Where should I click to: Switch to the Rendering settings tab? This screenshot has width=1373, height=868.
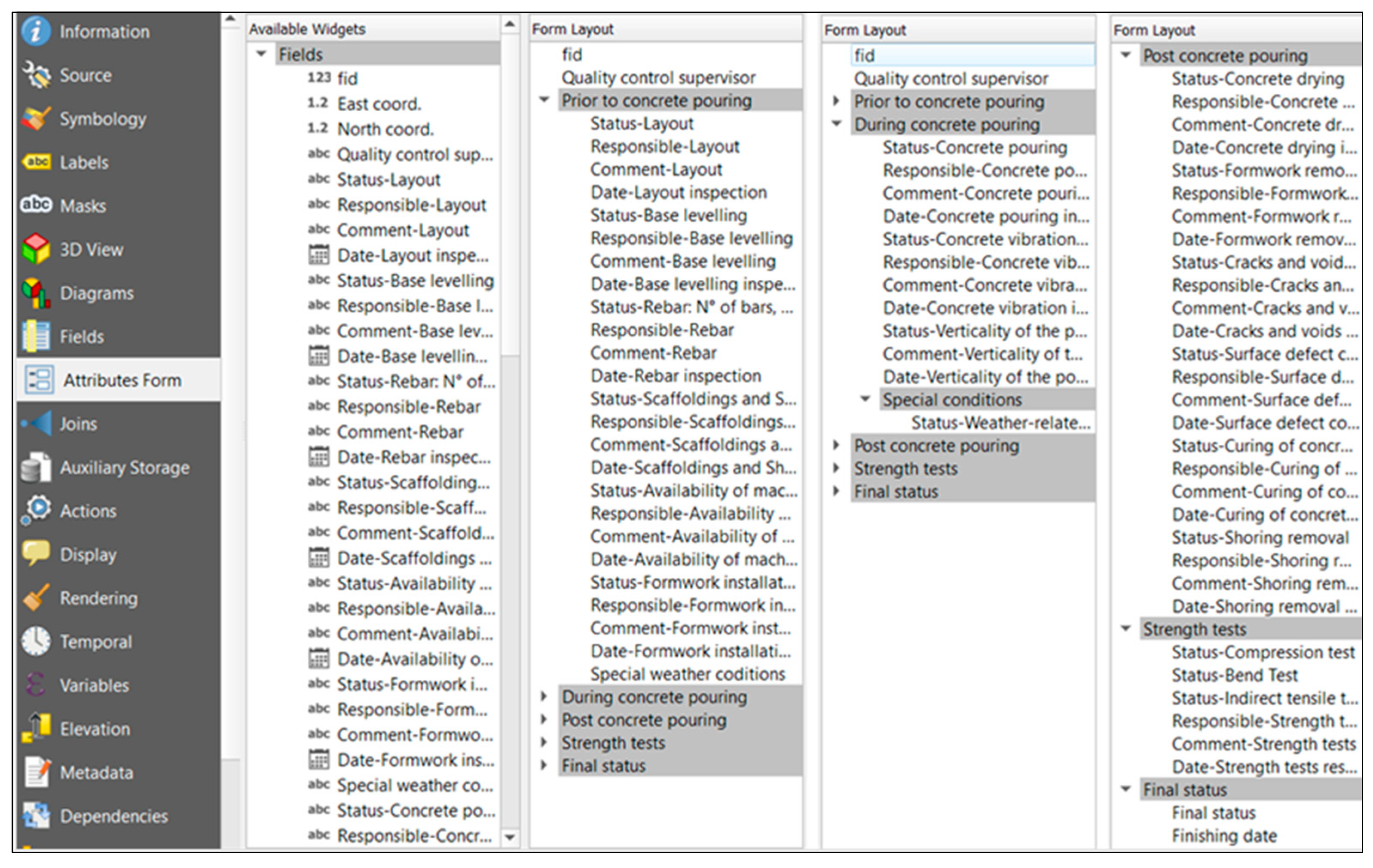click(x=119, y=598)
